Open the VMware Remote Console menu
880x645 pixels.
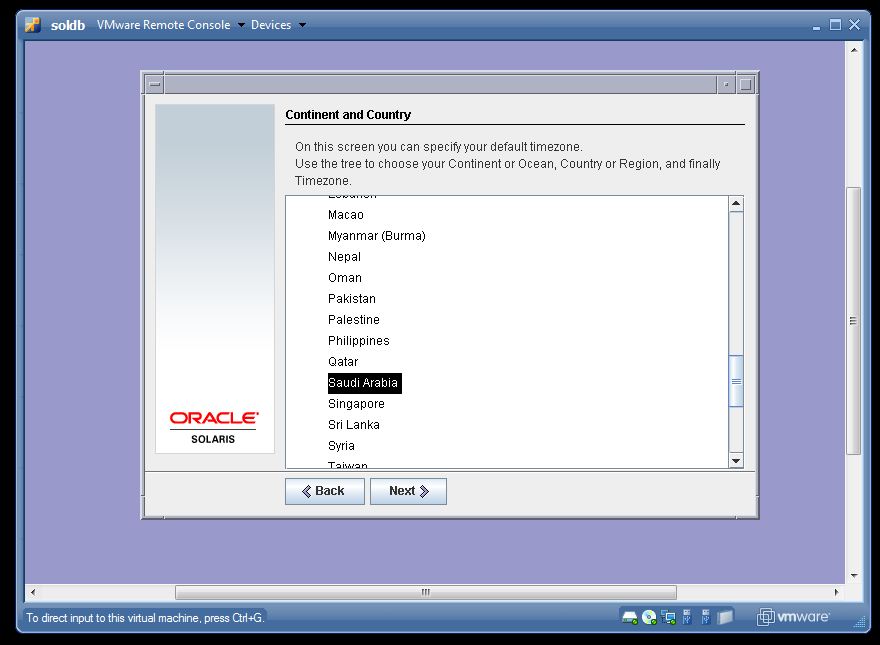(x=163, y=25)
